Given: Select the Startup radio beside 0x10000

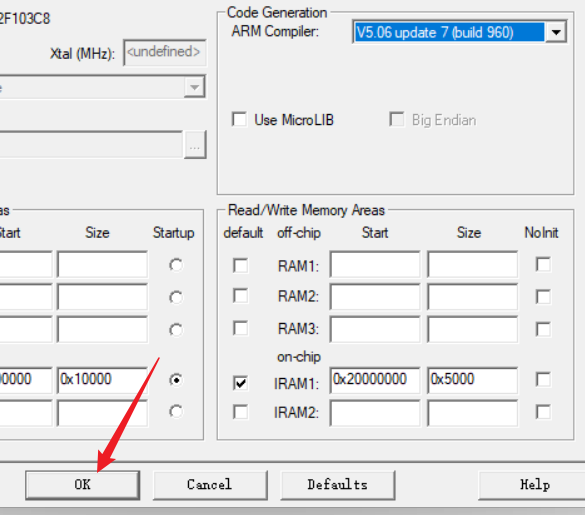Looking at the screenshot, I should (176, 380).
